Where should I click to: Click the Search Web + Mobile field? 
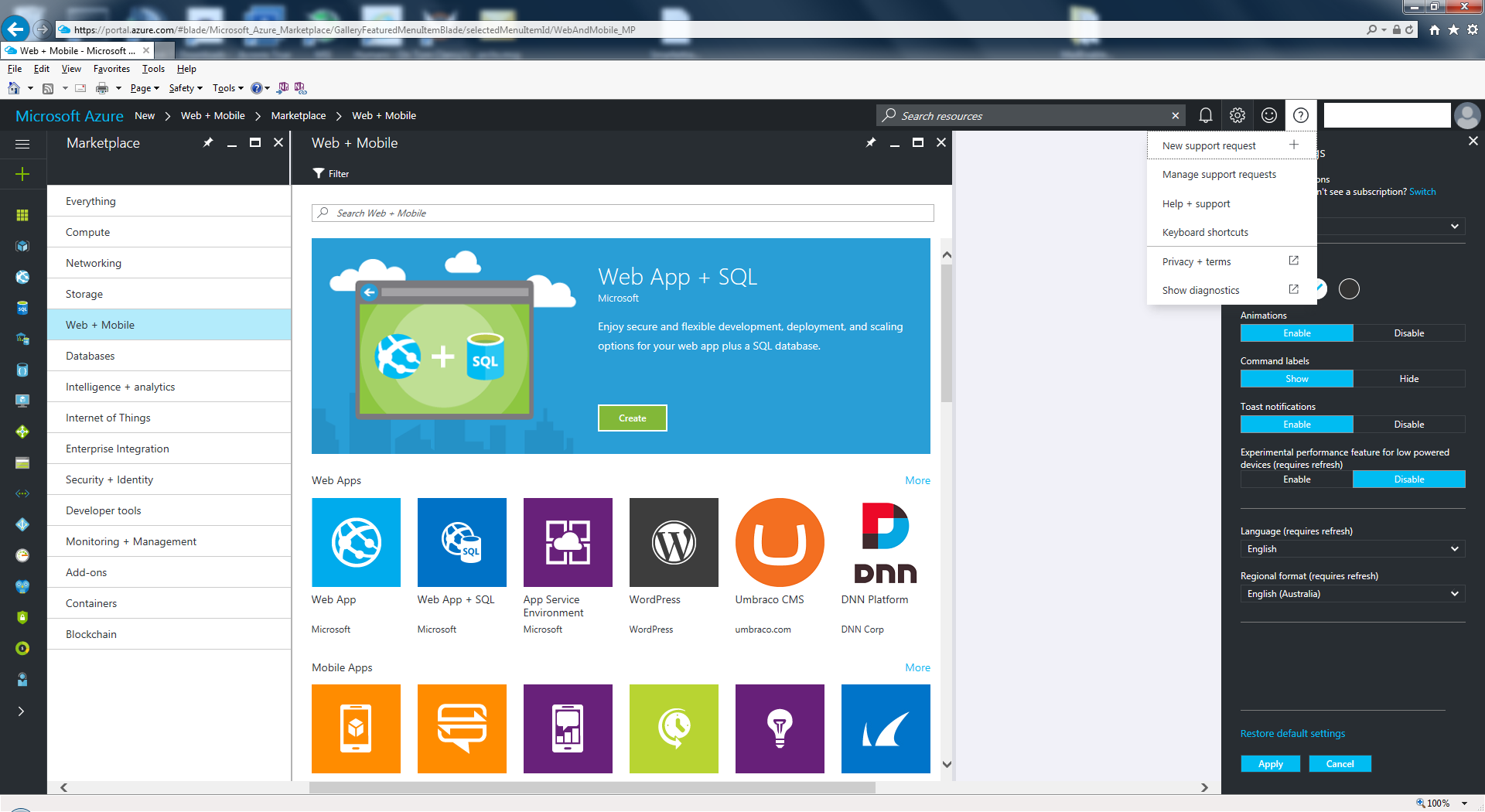click(x=623, y=213)
